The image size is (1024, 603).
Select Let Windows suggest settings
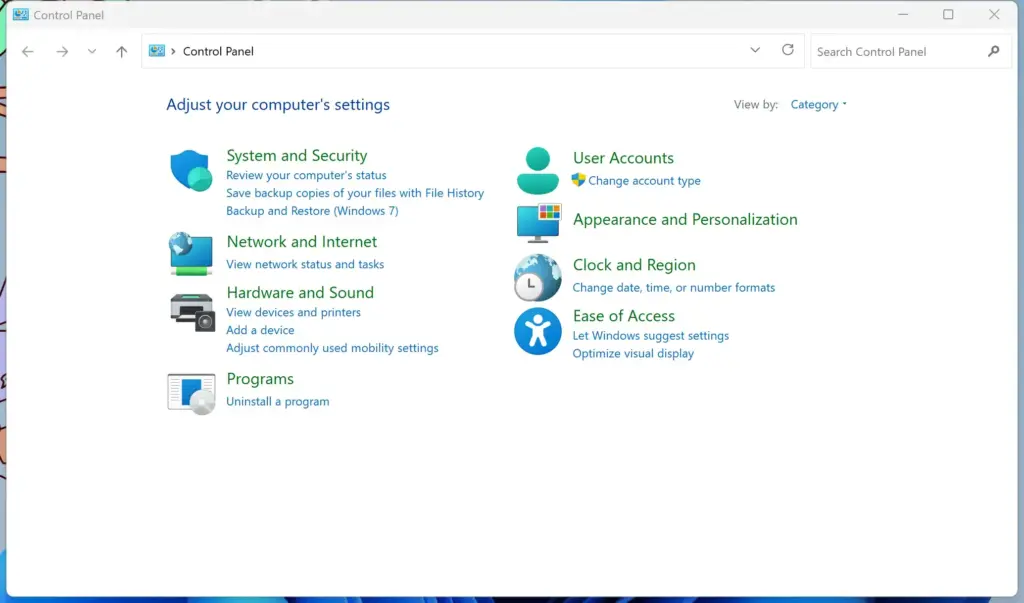pyautogui.click(x=650, y=335)
